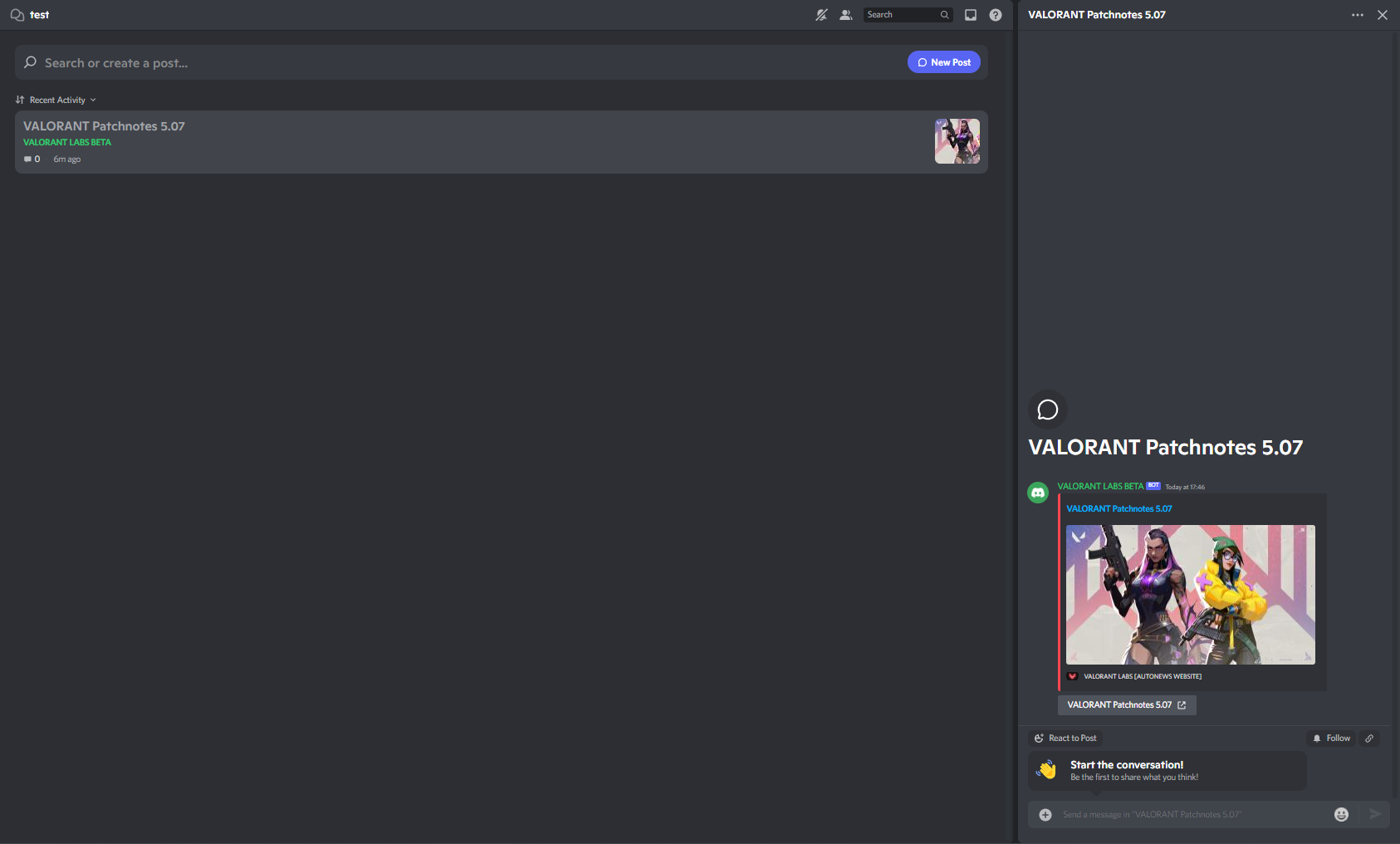This screenshot has height=844, width=1400.
Task: Click React to Post
Action: [1065, 738]
